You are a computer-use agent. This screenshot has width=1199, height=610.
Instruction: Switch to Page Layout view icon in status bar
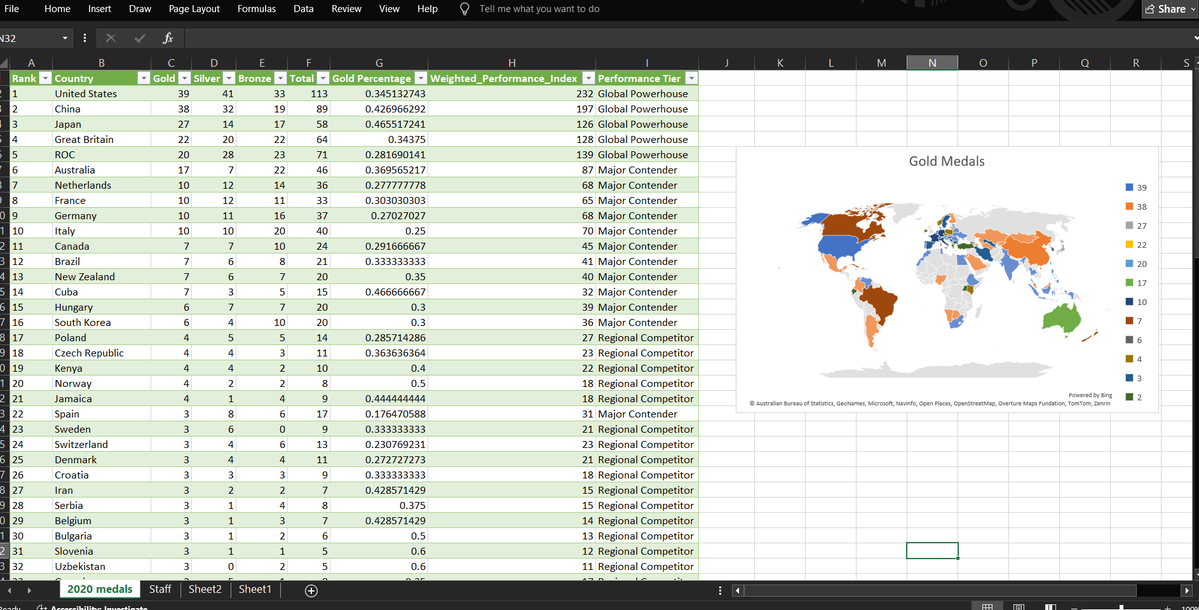click(x=1019, y=607)
